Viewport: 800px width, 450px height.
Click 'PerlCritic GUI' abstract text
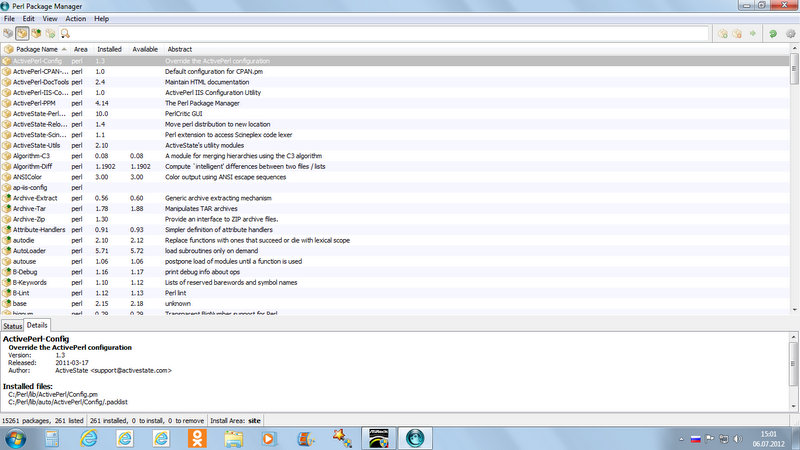(x=184, y=114)
